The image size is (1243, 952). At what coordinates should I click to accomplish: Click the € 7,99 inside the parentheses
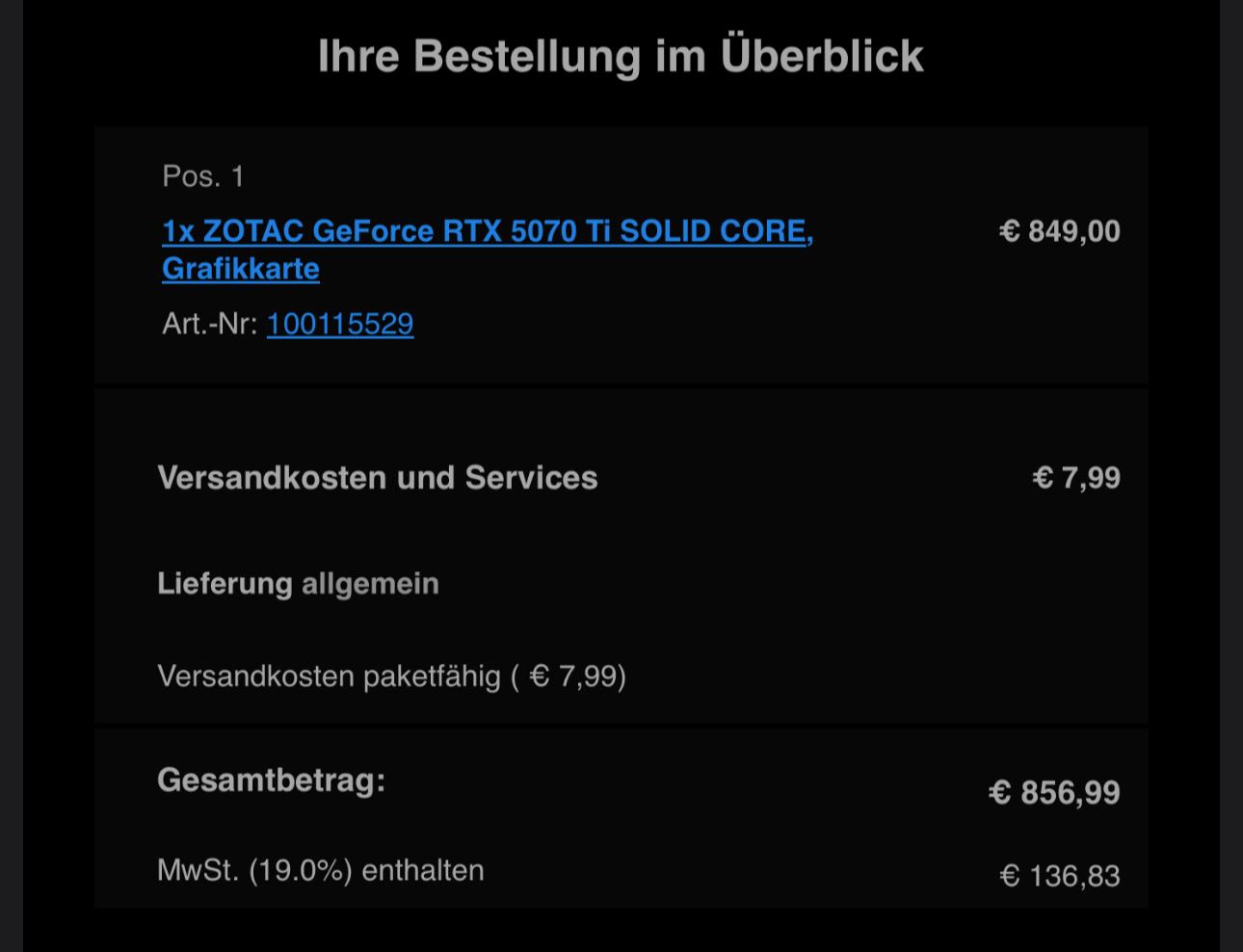click(573, 676)
